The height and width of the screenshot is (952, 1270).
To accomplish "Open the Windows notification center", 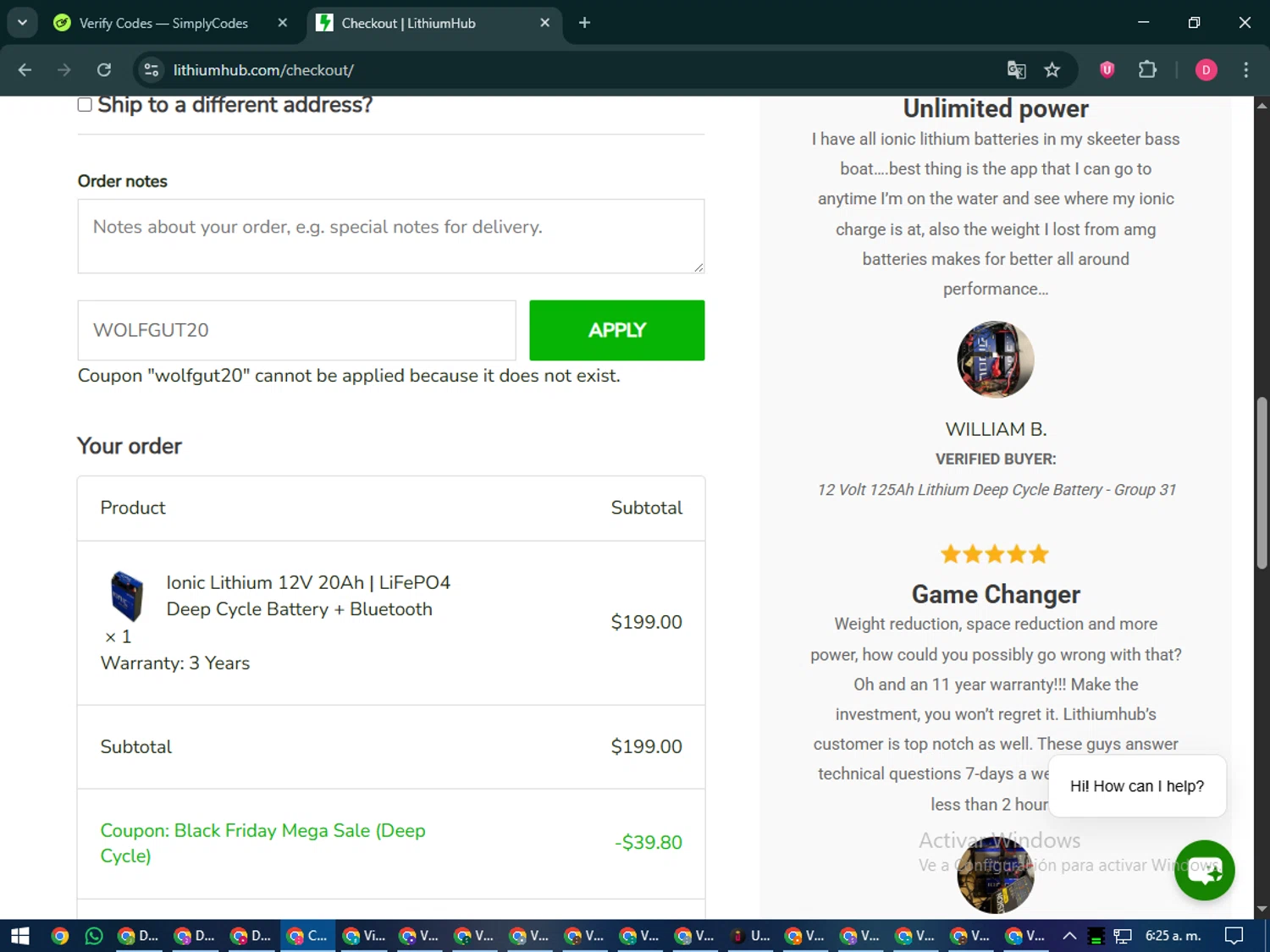I will (1234, 936).
